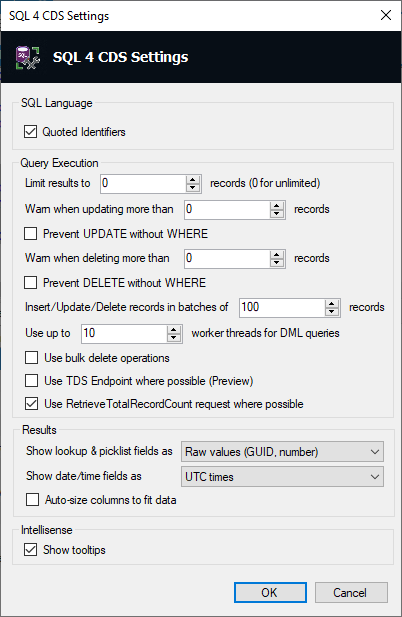Viewport: 402px width, 617px height.
Task: Open the lookup & picklist fields dropdown
Action: click(282, 452)
